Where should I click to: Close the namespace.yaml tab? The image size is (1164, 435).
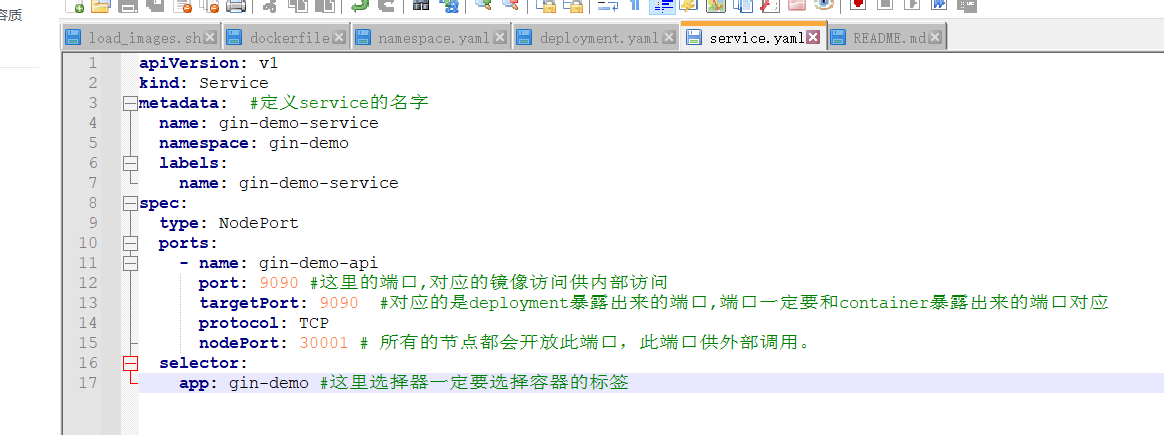pos(500,38)
